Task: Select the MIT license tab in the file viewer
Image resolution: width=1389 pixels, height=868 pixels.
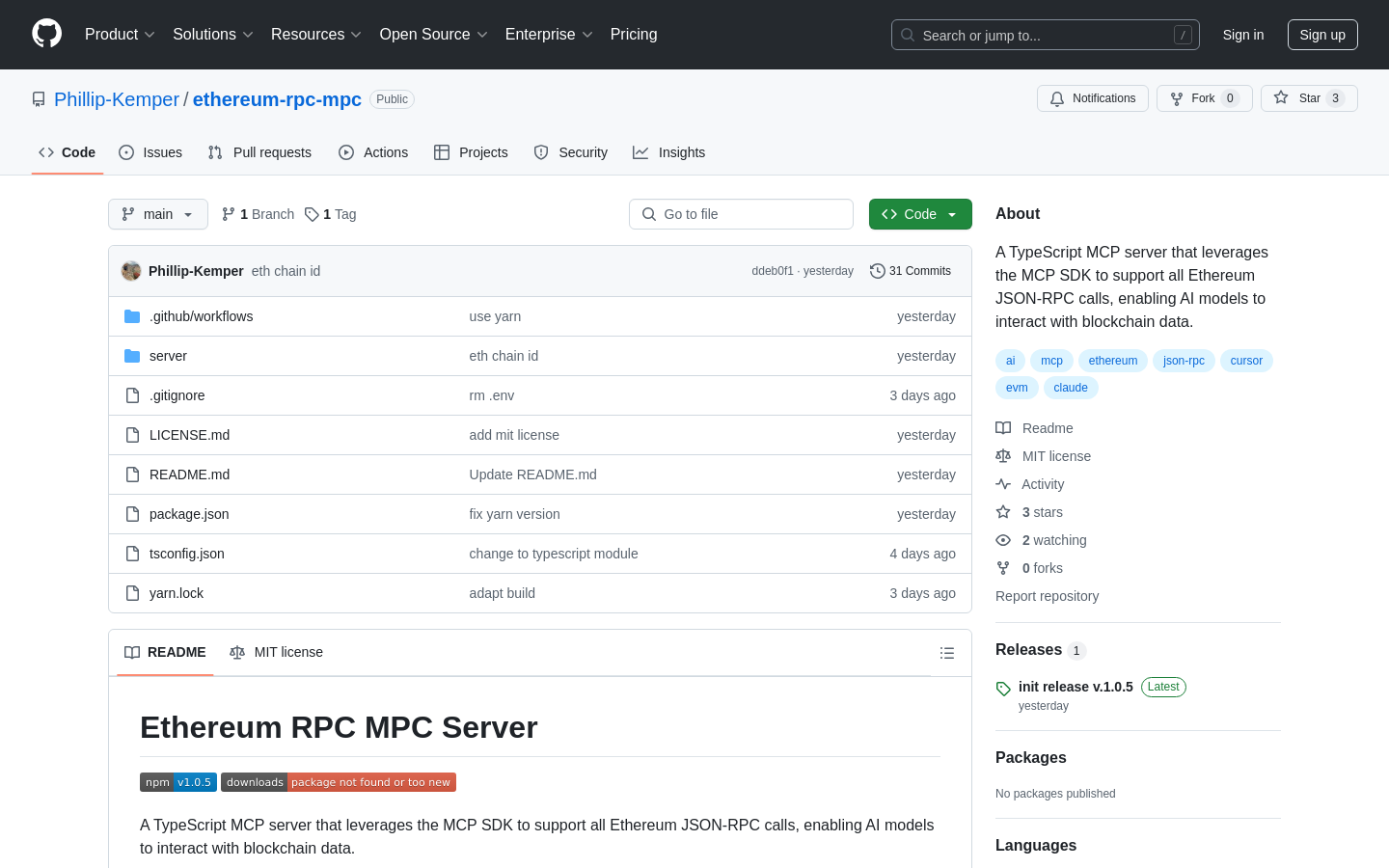Action: pos(276,653)
